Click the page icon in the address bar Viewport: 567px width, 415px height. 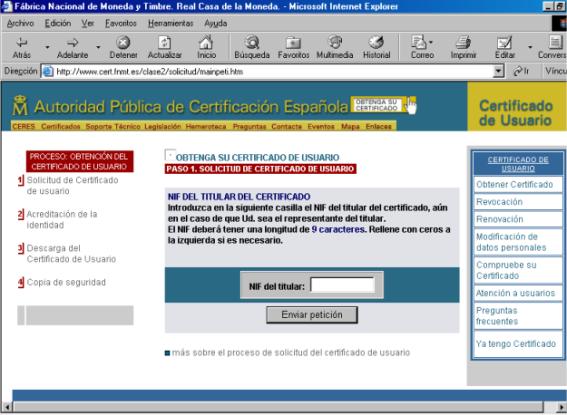(x=48, y=72)
